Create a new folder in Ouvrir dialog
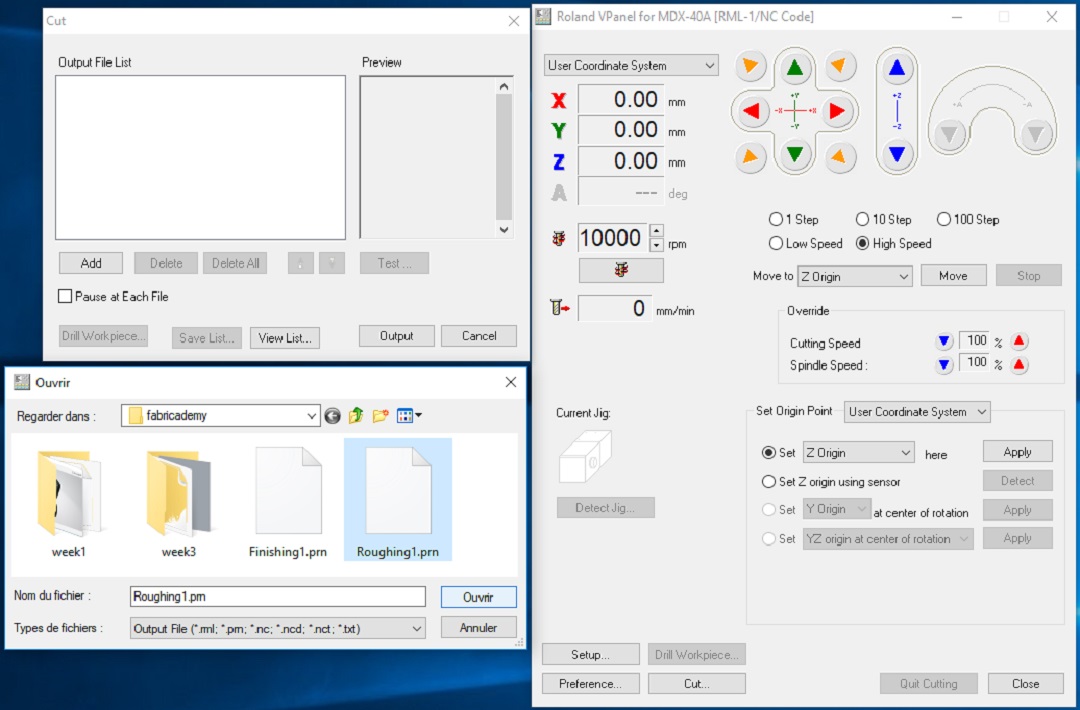The width and height of the screenshot is (1080, 710). [380, 415]
